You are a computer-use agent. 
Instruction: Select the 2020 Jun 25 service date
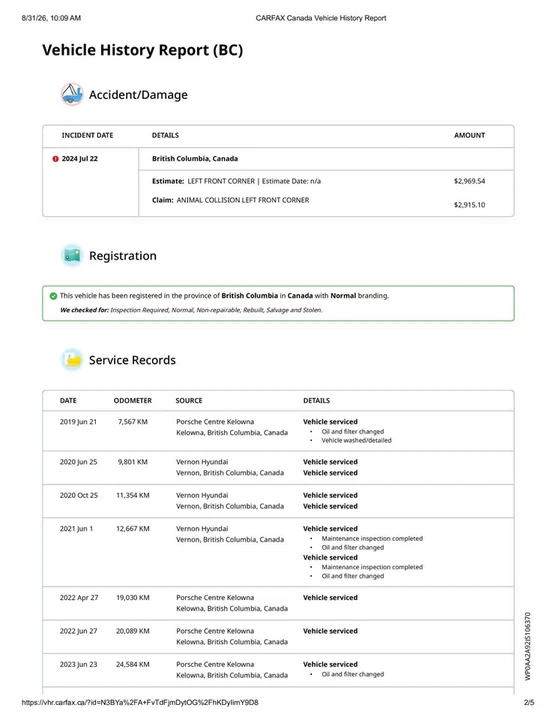tap(79, 462)
